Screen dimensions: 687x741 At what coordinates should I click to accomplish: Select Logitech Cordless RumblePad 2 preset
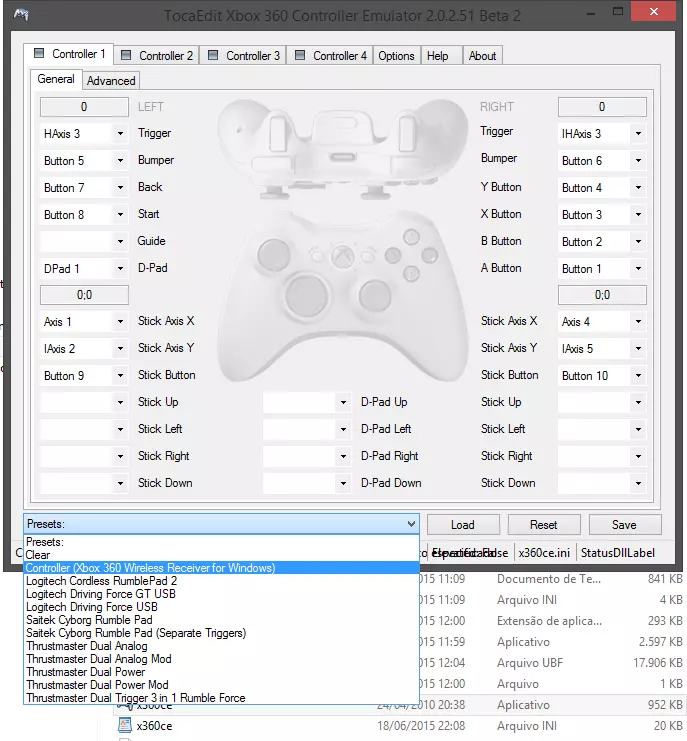pyautogui.click(x=221, y=581)
